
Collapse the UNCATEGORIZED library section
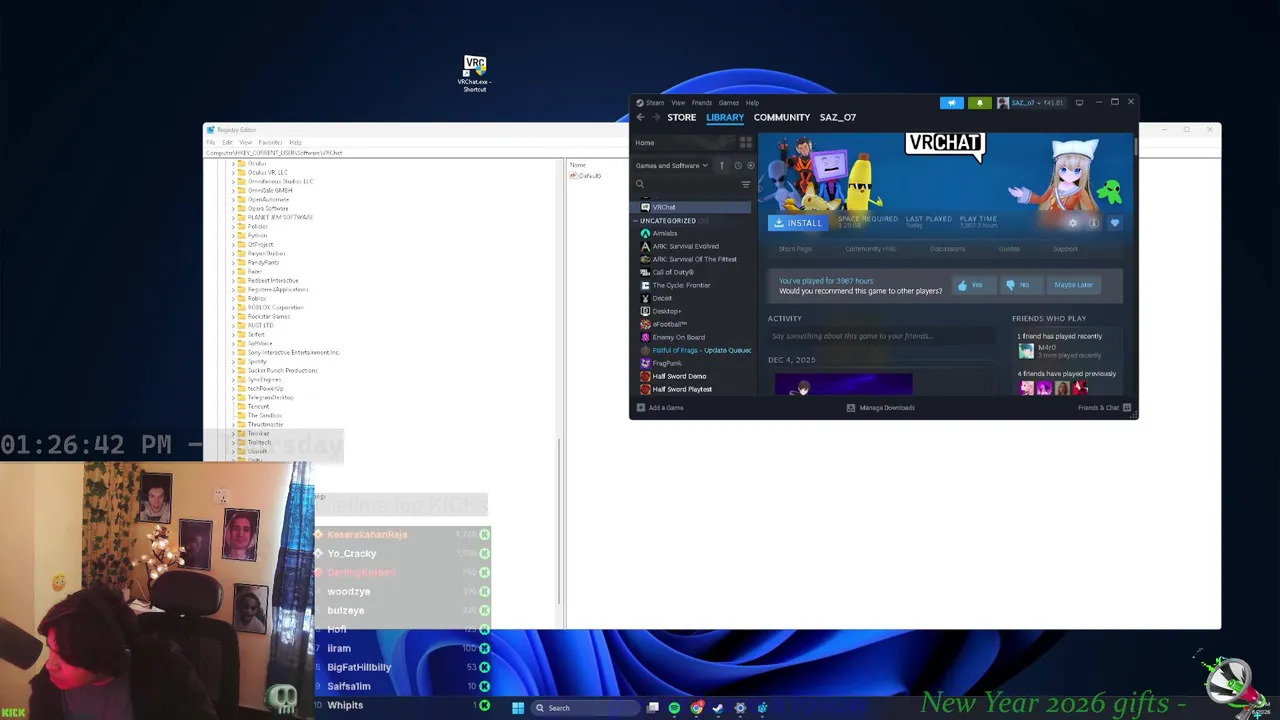click(x=637, y=221)
